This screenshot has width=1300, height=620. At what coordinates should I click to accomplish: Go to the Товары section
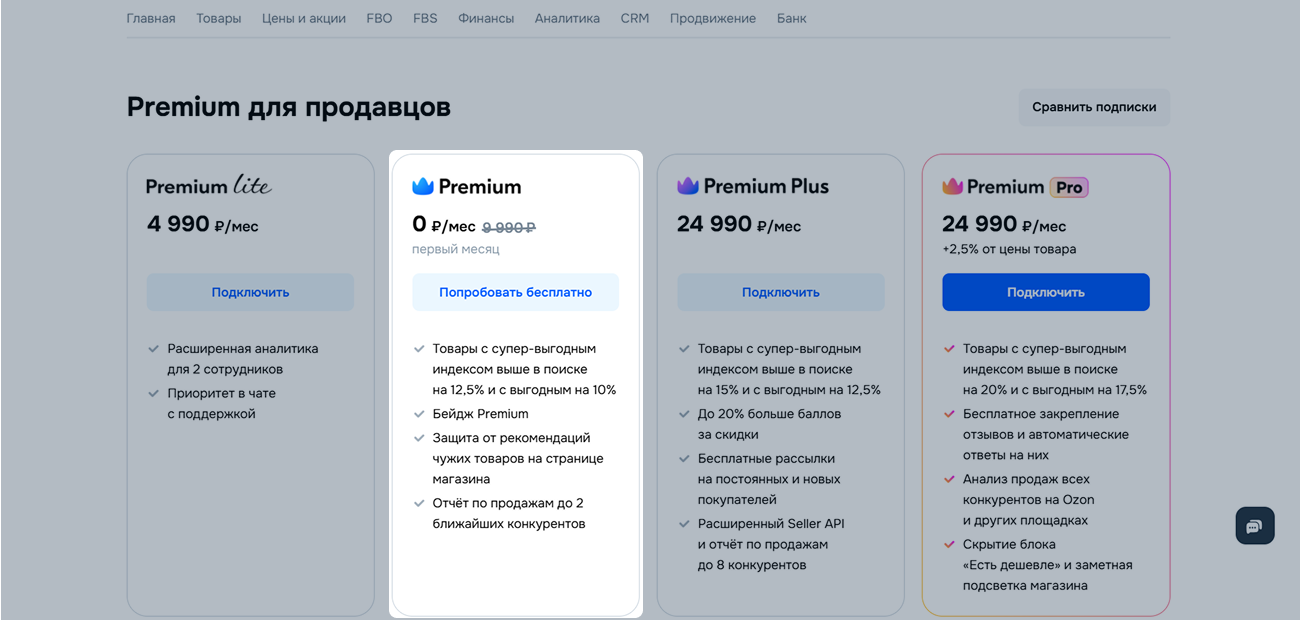218,18
